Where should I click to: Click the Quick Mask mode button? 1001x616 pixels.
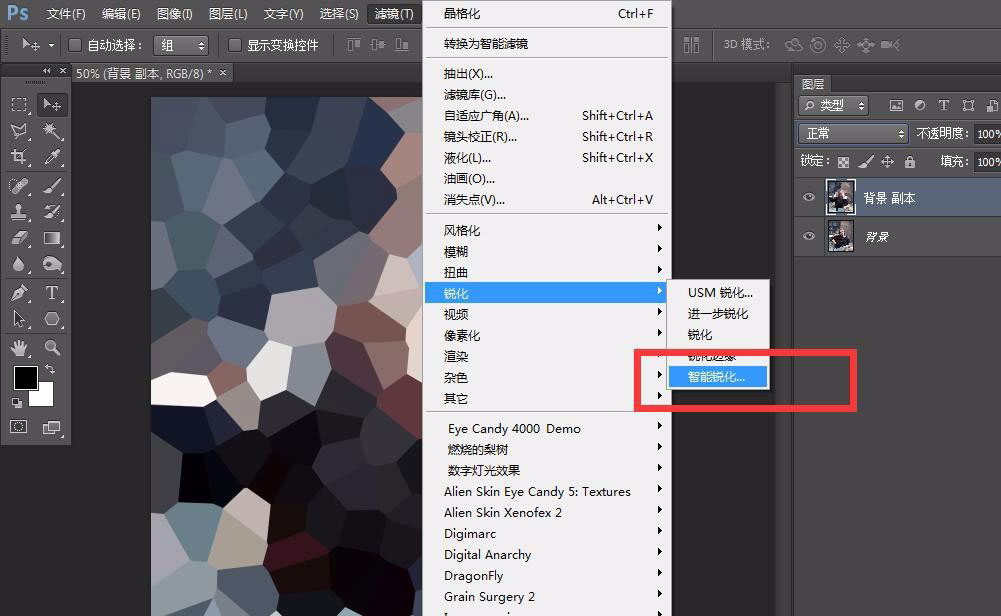17,426
